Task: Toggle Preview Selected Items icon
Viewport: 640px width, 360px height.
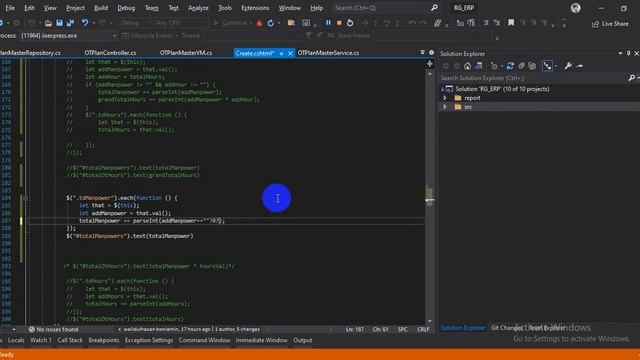Action: click(580, 66)
